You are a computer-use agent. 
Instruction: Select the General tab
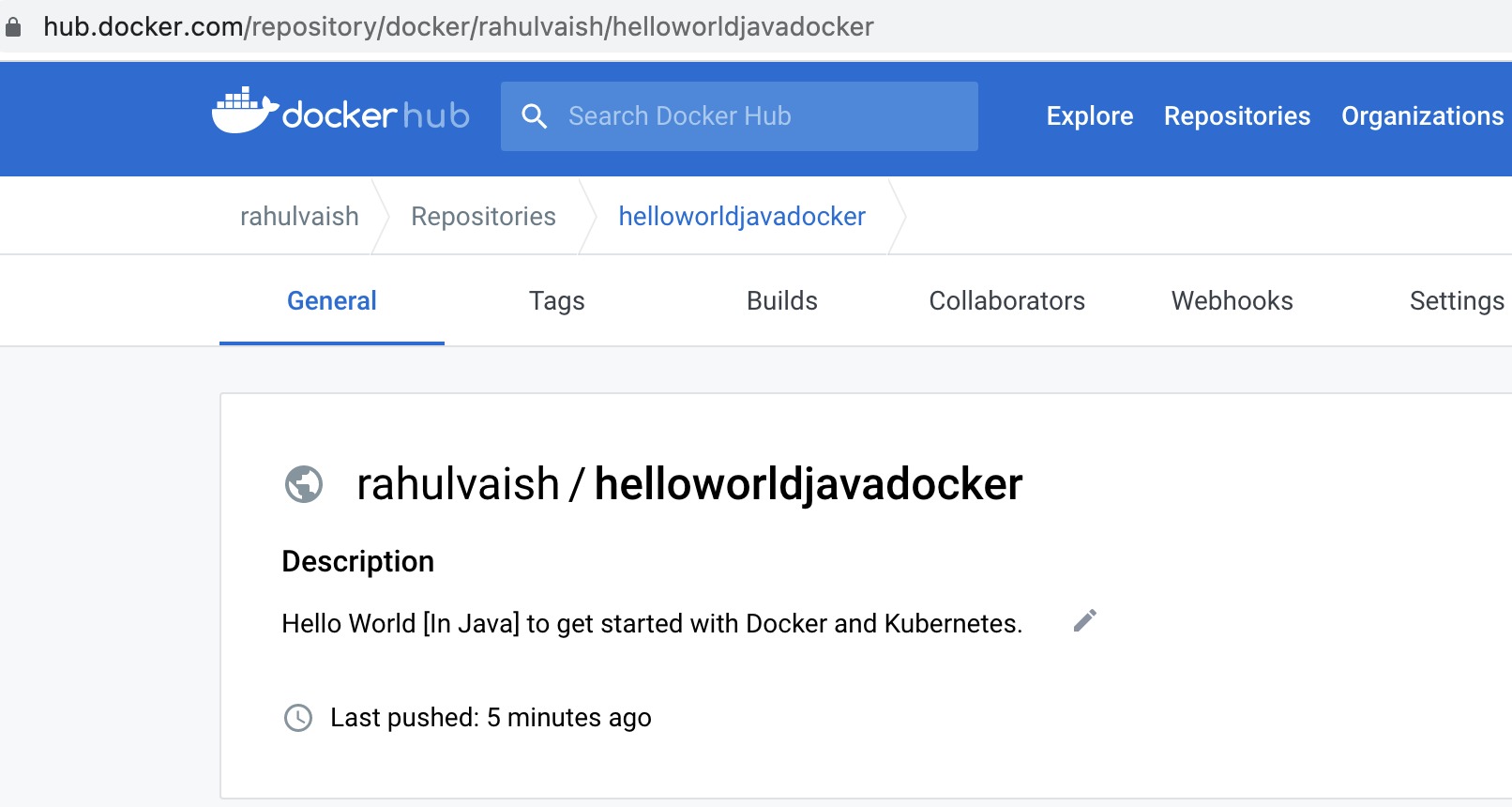pos(332,301)
